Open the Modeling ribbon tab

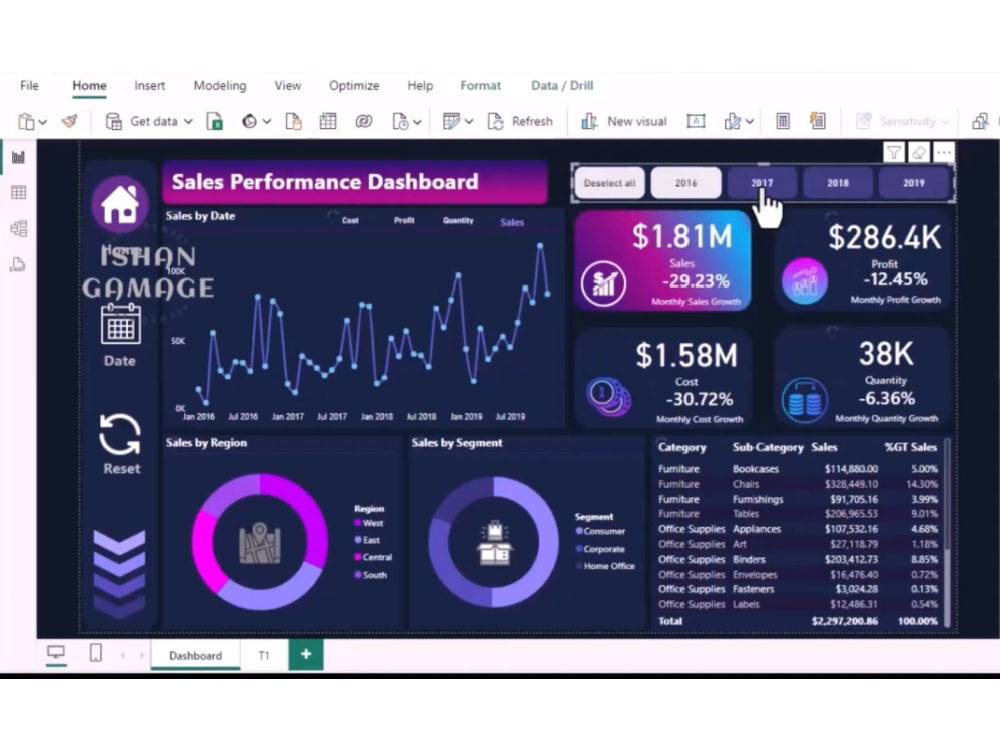[x=220, y=85]
